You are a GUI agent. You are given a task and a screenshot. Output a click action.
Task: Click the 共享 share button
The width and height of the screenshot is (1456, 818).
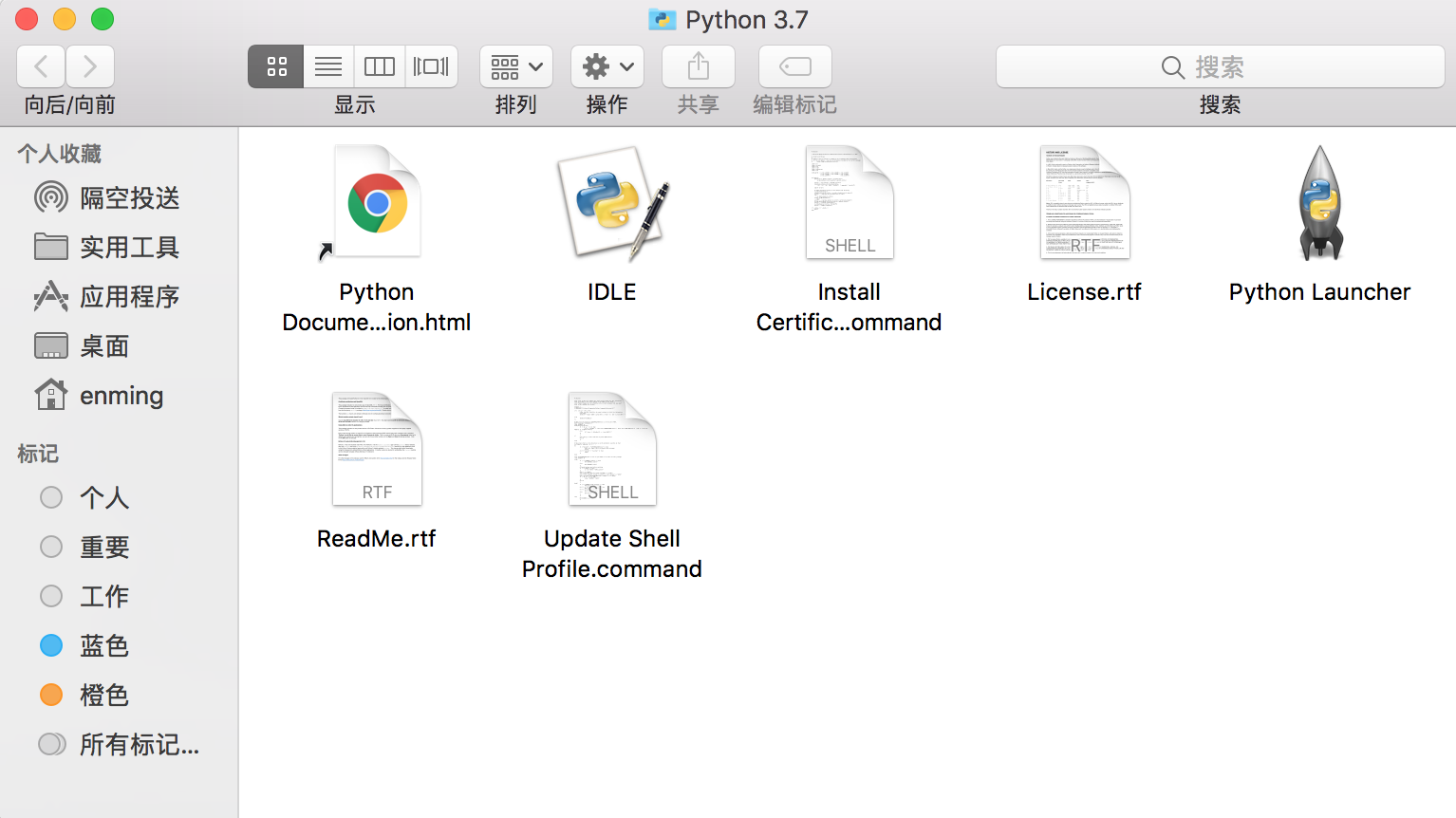pos(698,65)
